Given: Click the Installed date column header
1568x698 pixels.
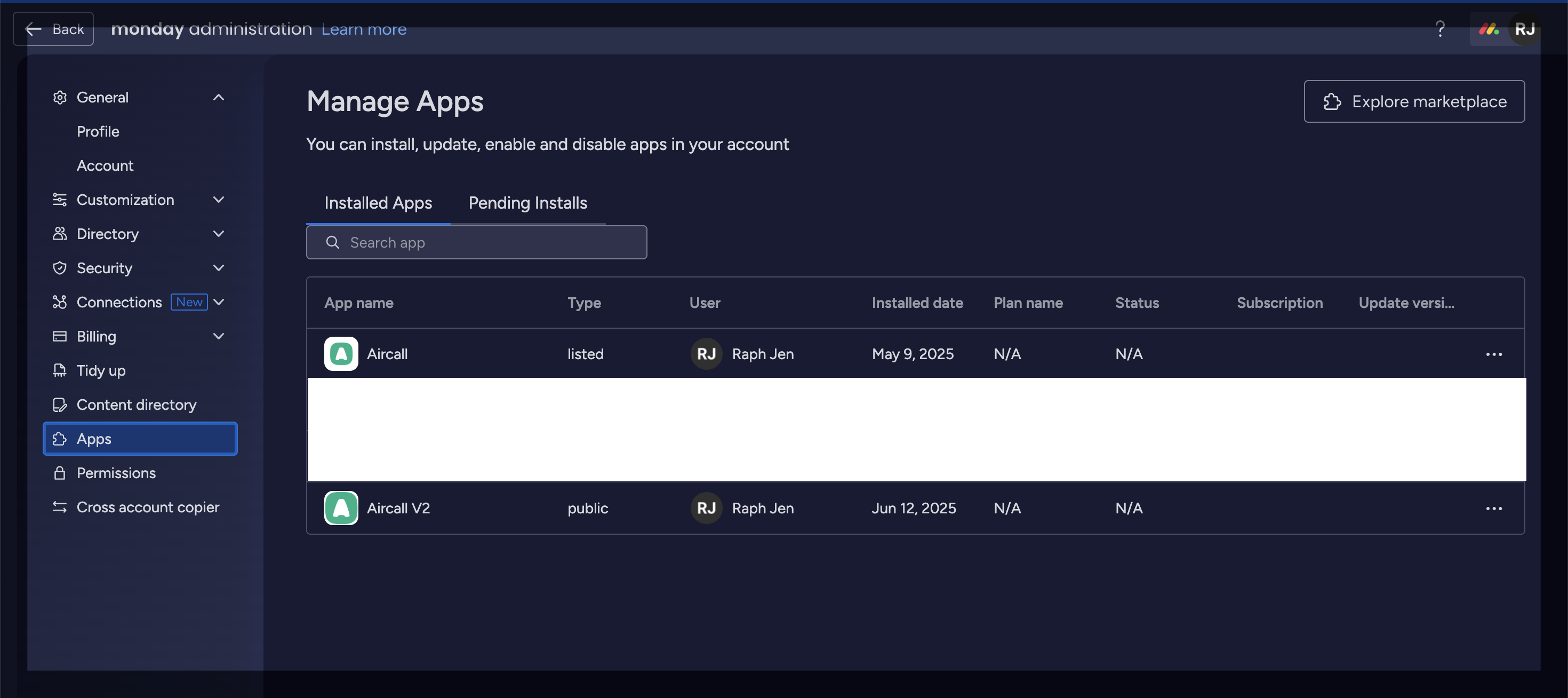Looking at the screenshot, I should [x=917, y=303].
